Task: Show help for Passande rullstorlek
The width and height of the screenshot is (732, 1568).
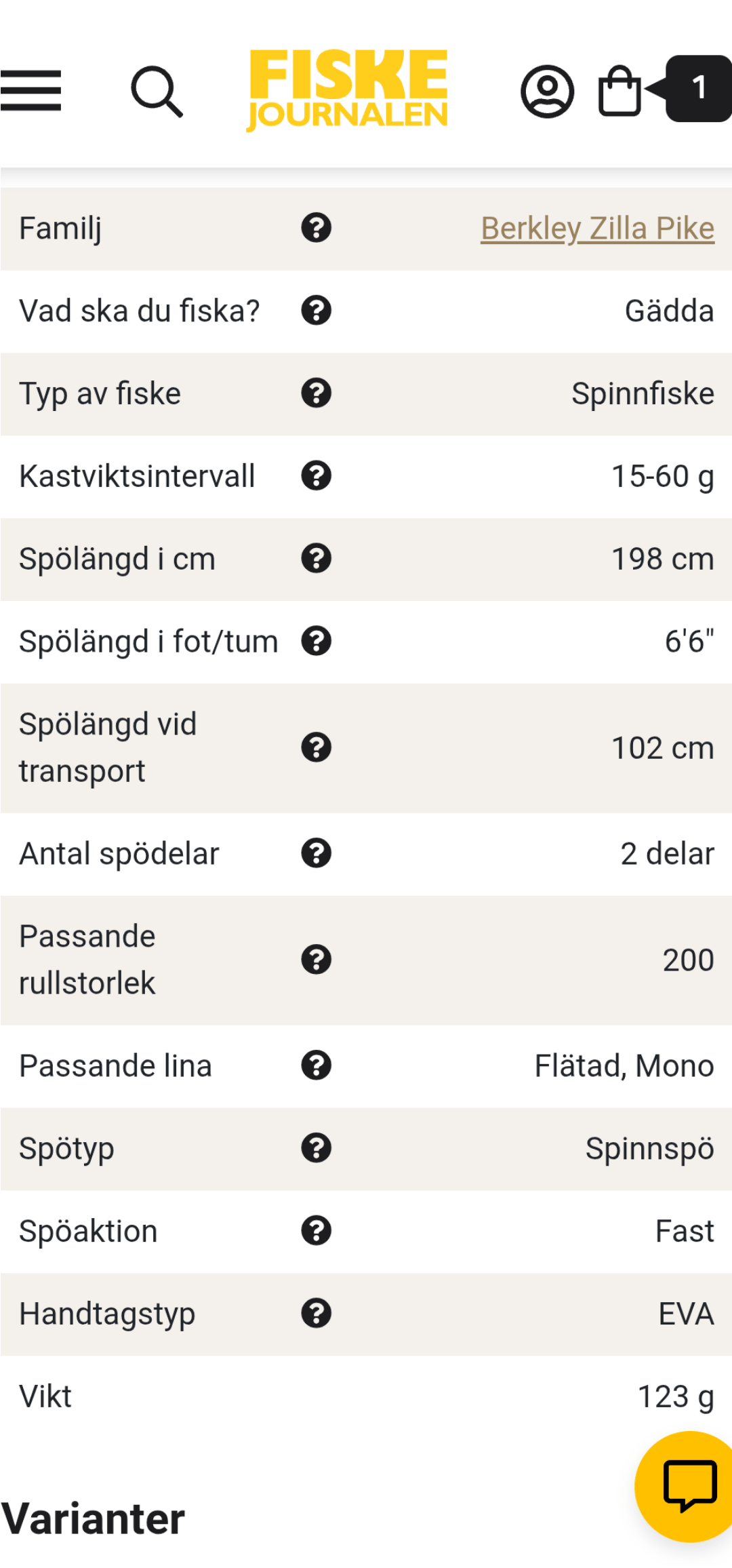Action: pos(316,960)
